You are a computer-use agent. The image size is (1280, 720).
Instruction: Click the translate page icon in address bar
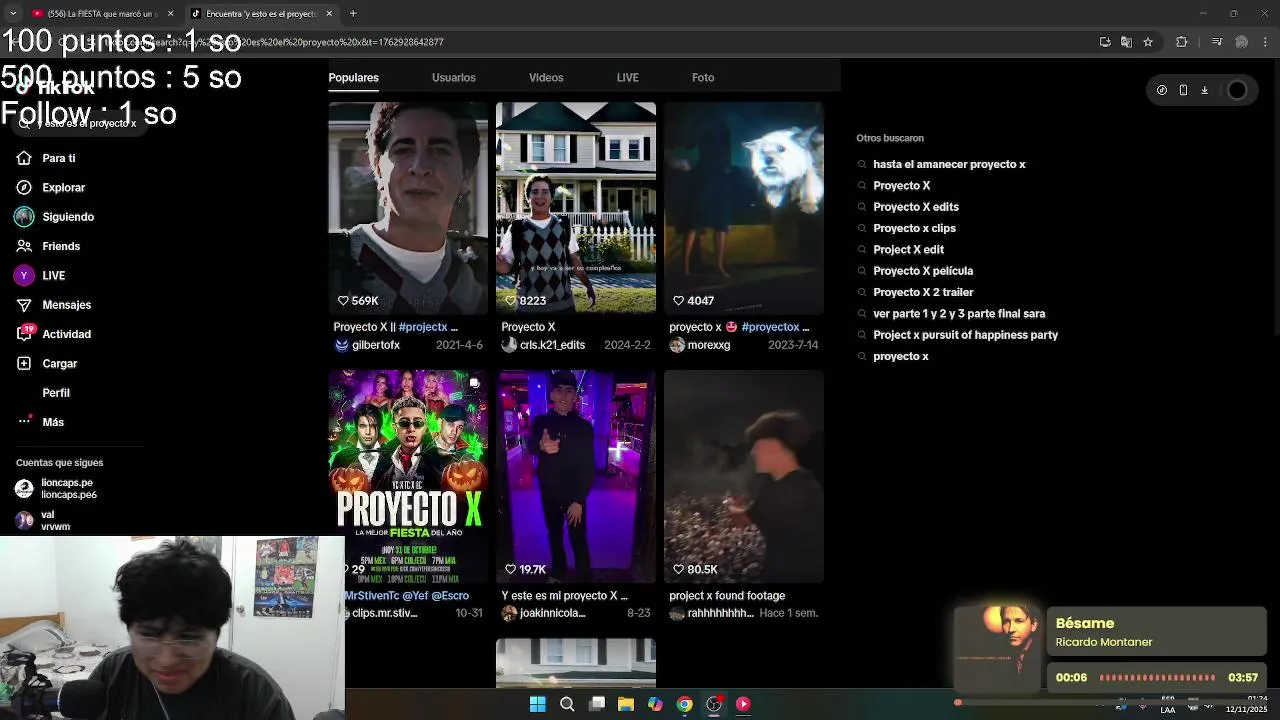[x=1126, y=42]
